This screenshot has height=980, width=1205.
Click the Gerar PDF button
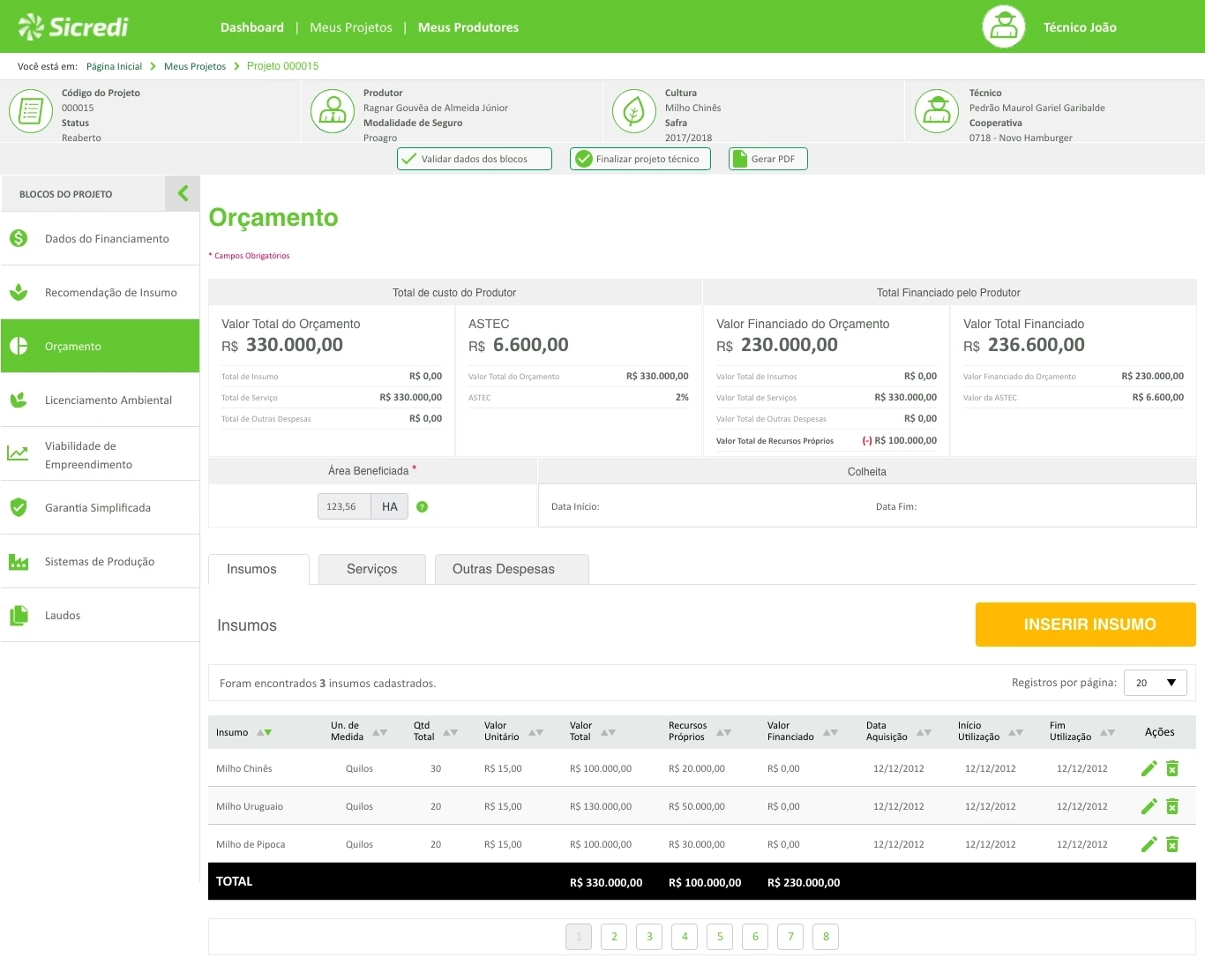768,159
